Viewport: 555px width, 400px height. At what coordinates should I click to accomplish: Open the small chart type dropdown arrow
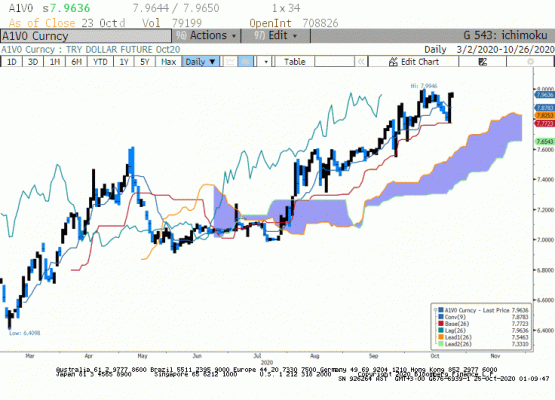pos(266,62)
